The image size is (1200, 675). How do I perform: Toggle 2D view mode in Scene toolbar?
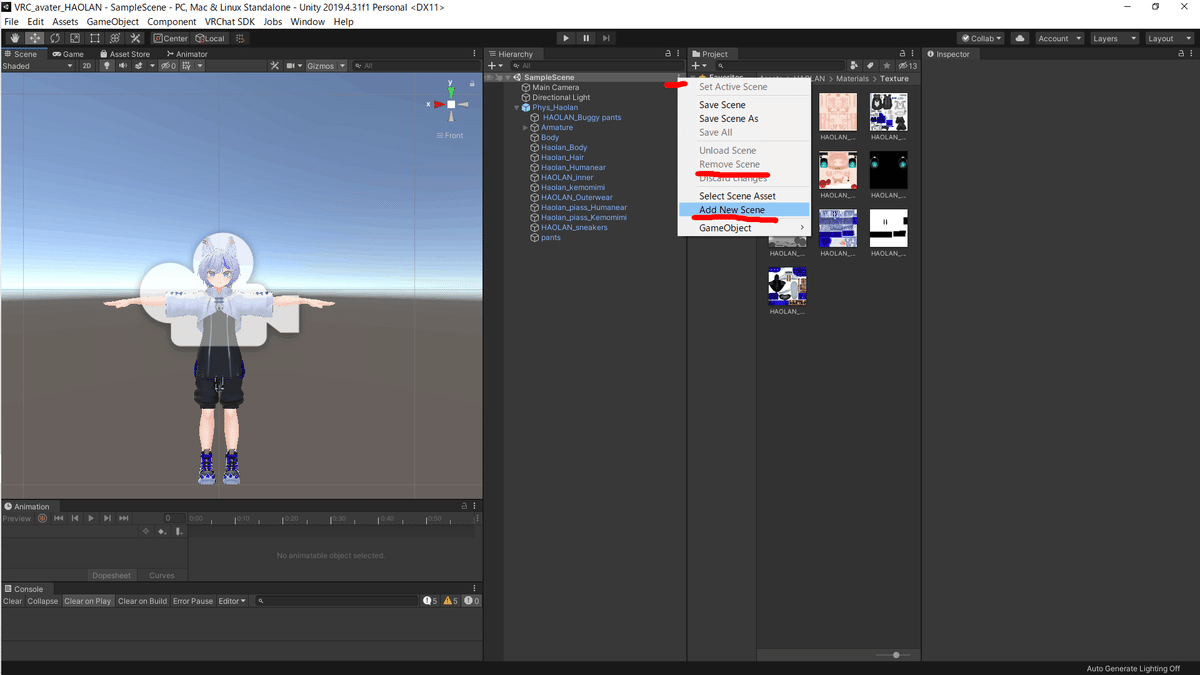click(89, 65)
